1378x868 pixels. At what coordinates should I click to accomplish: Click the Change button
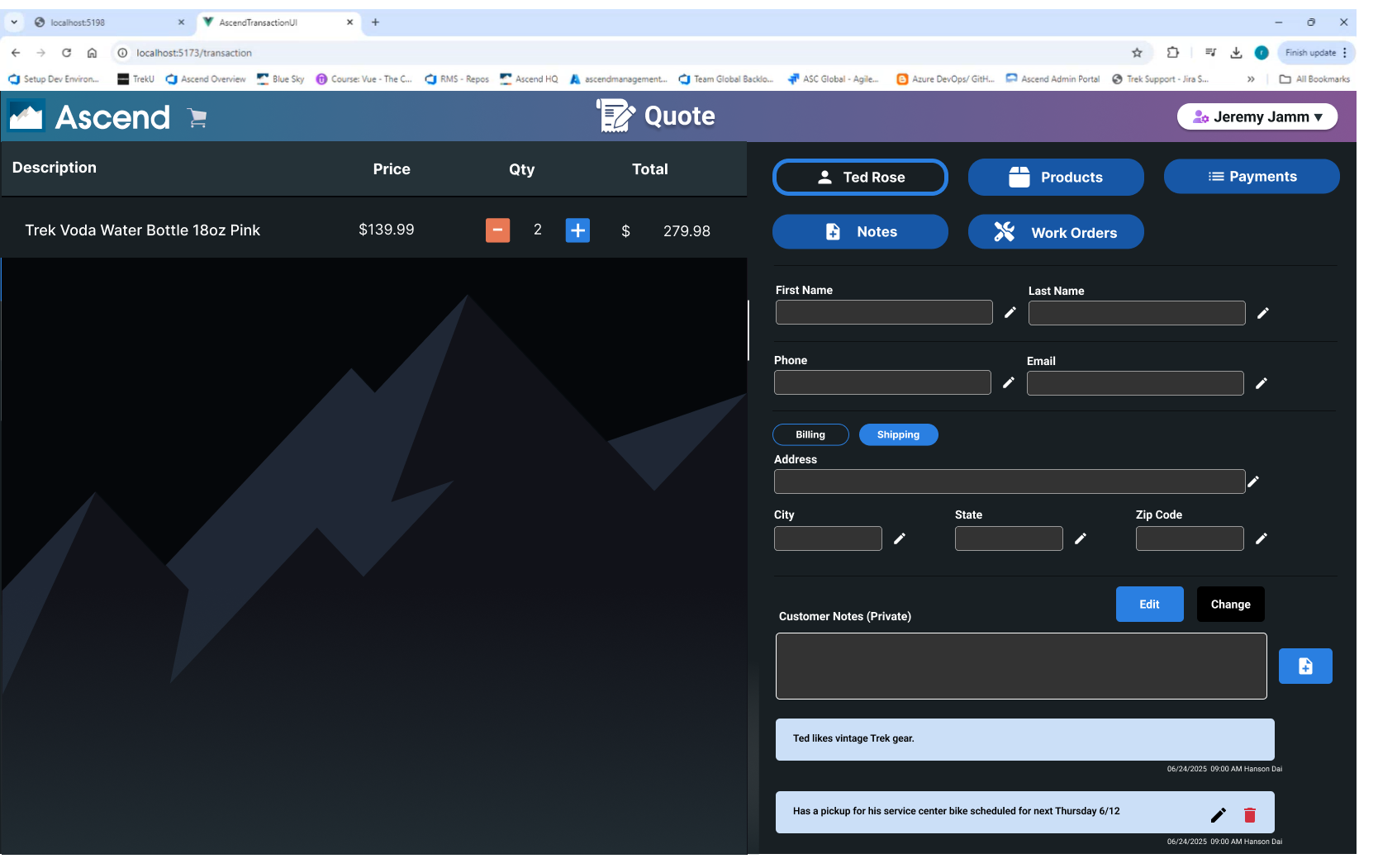coord(1230,604)
